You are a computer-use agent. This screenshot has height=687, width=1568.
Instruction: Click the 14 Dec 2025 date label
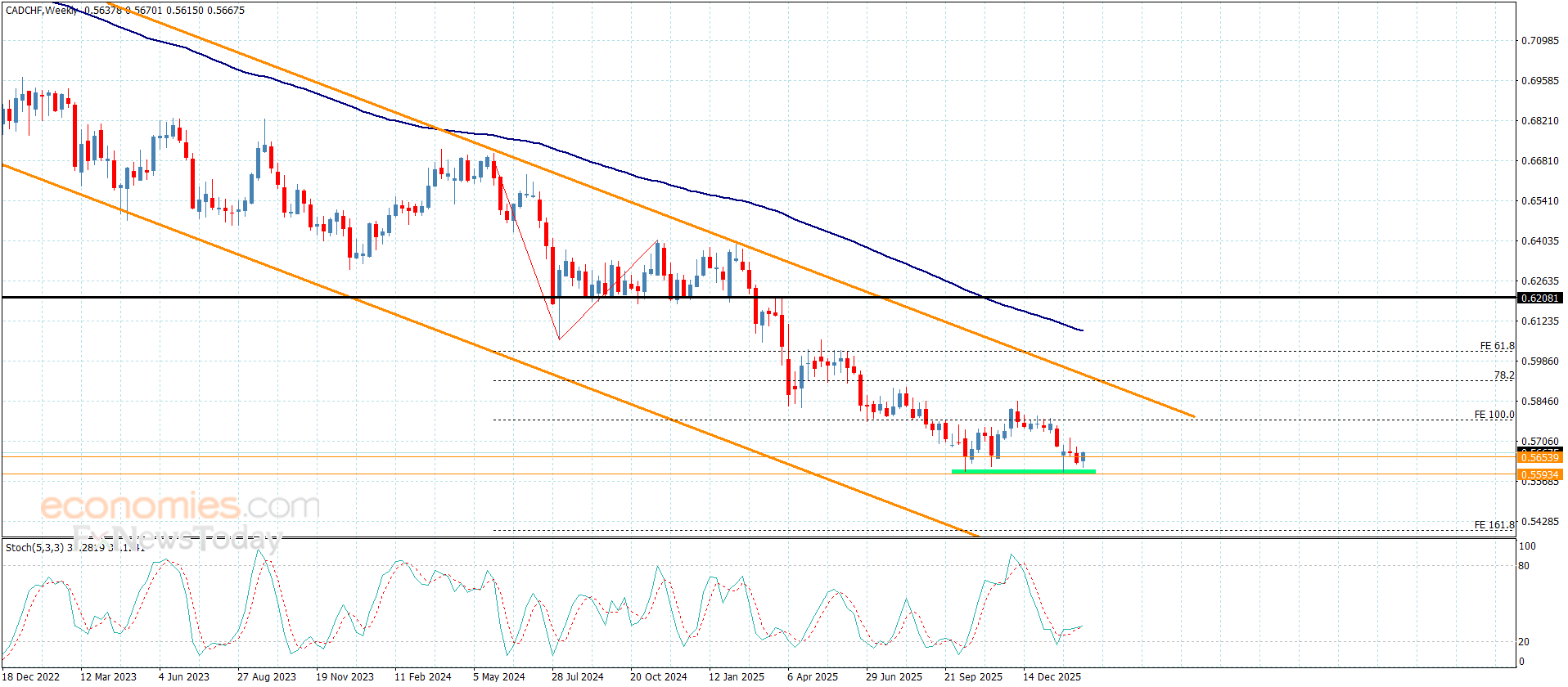pos(1052,676)
